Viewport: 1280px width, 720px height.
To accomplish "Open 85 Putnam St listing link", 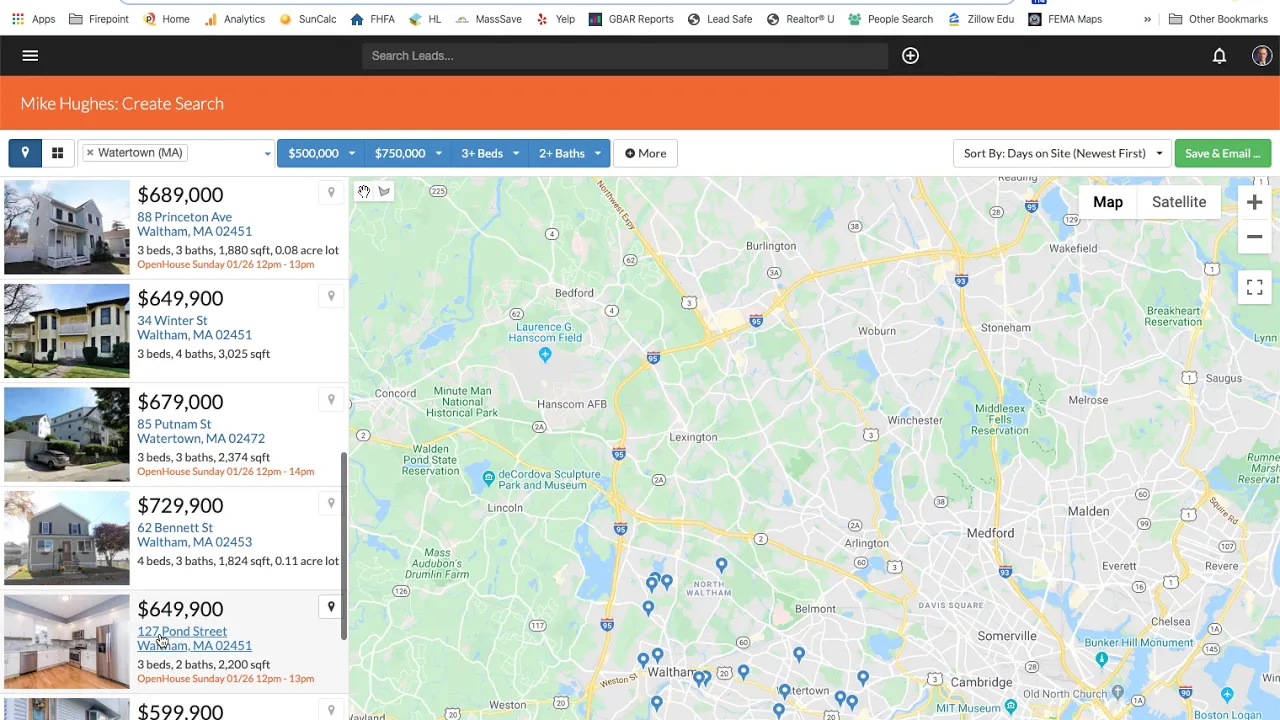I will pos(201,431).
